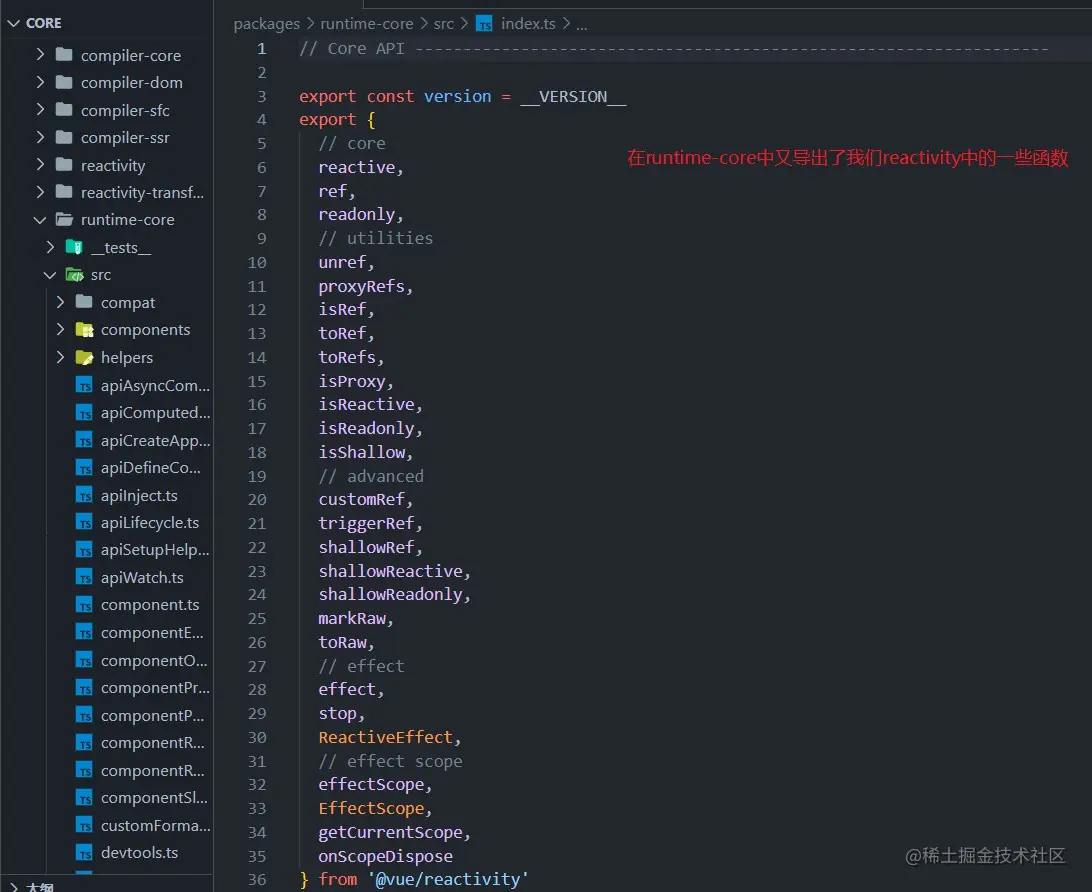Click 'onScopeDispose' on line 35
Viewport: 1092px width, 892px height.
coord(385,856)
